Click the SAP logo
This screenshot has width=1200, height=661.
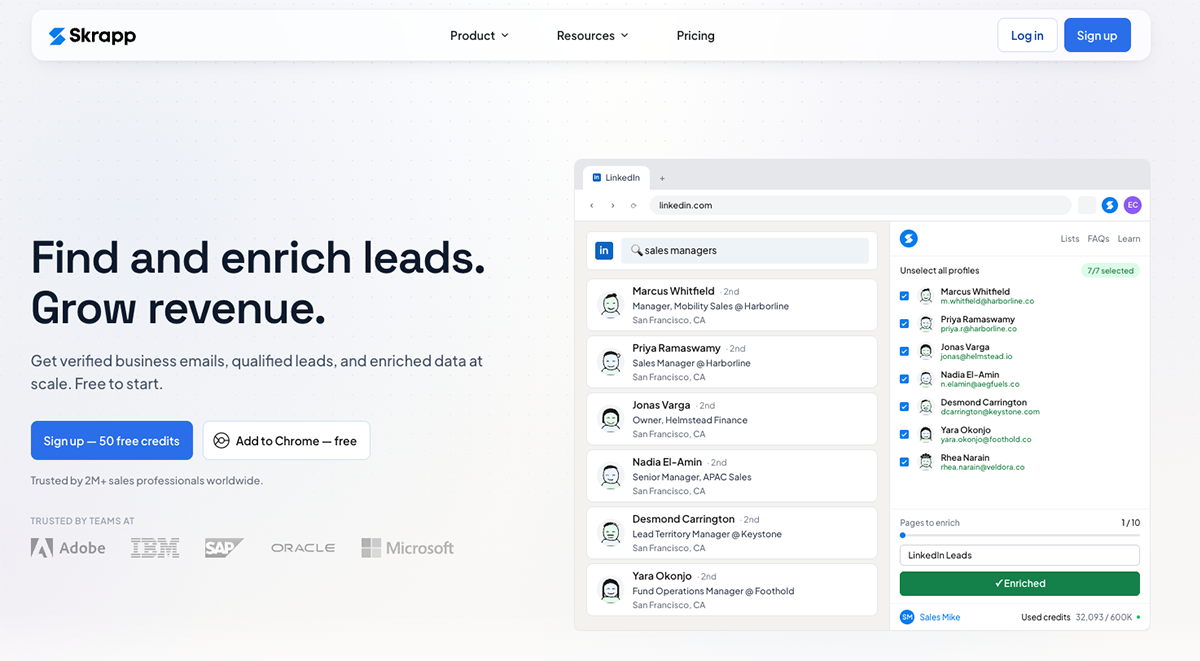click(224, 548)
